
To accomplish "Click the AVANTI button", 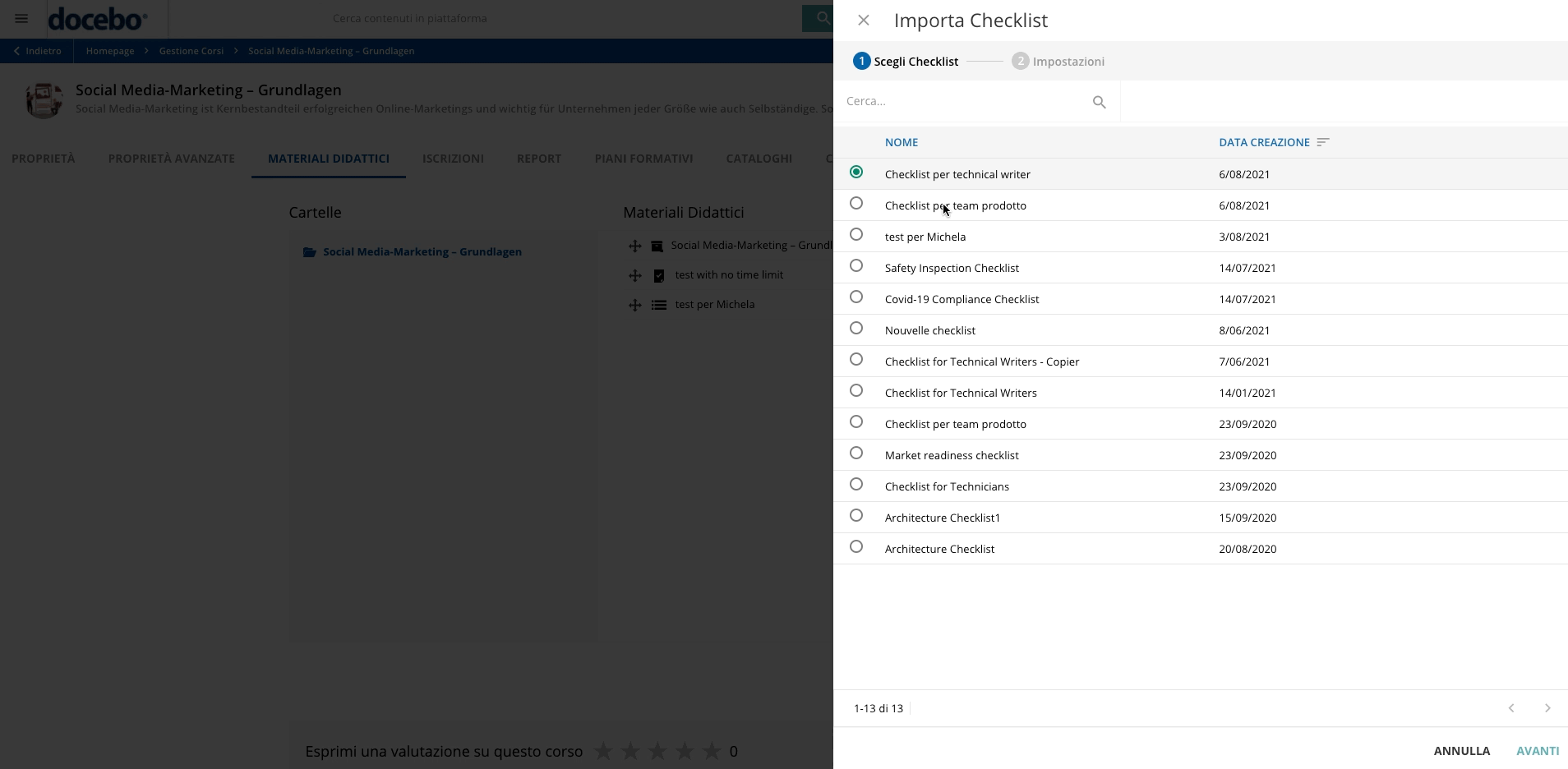I will pos(1537,750).
